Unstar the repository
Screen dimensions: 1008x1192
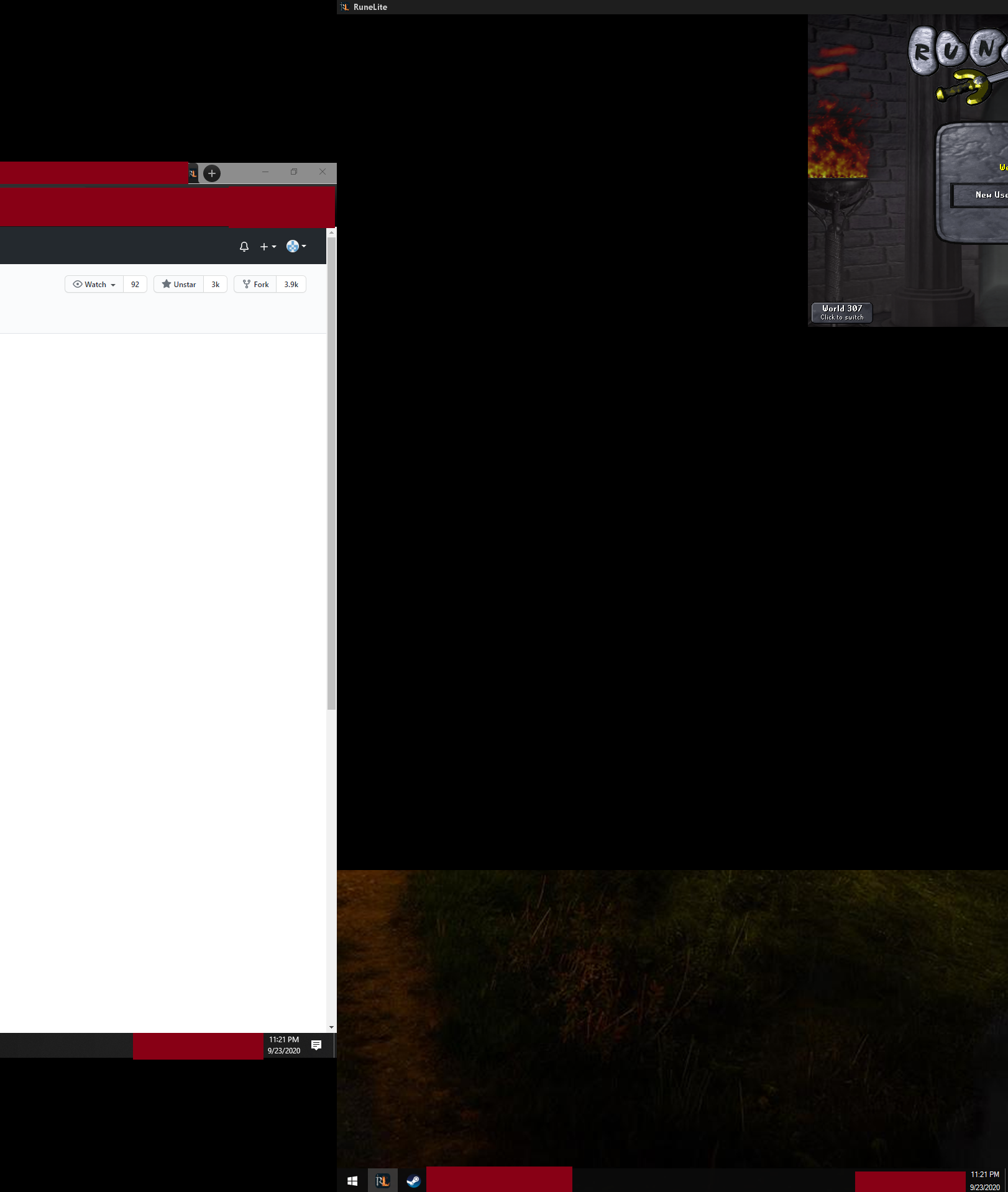(x=180, y=284)
